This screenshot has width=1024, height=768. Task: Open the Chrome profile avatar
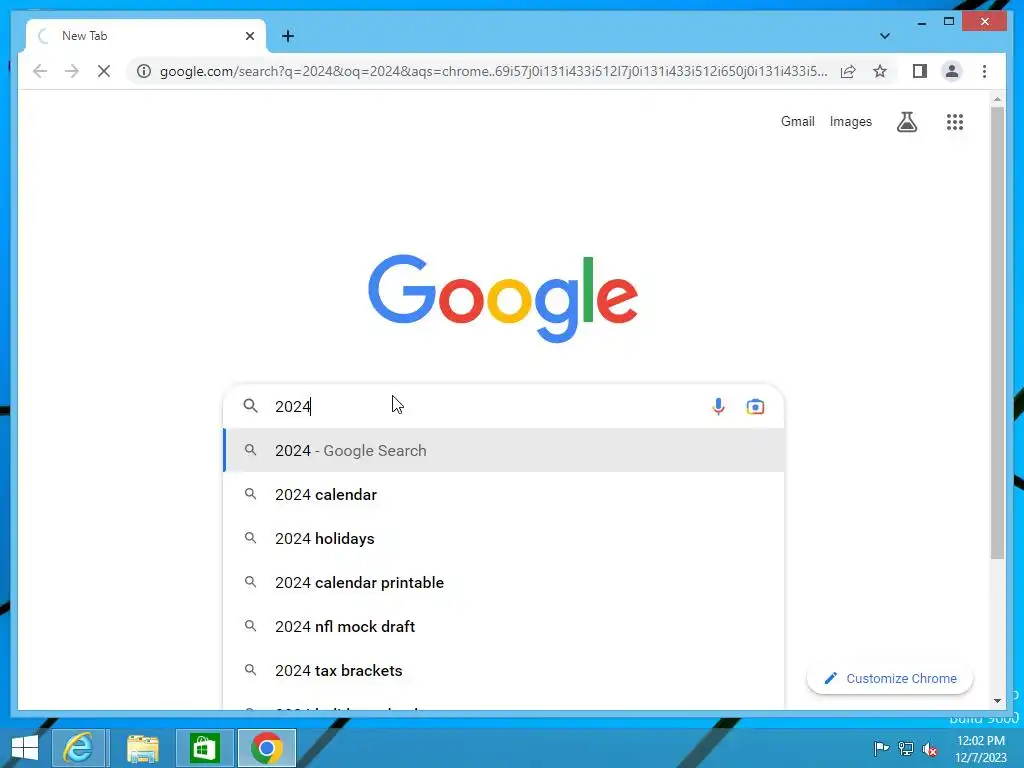tap(952, 71)
